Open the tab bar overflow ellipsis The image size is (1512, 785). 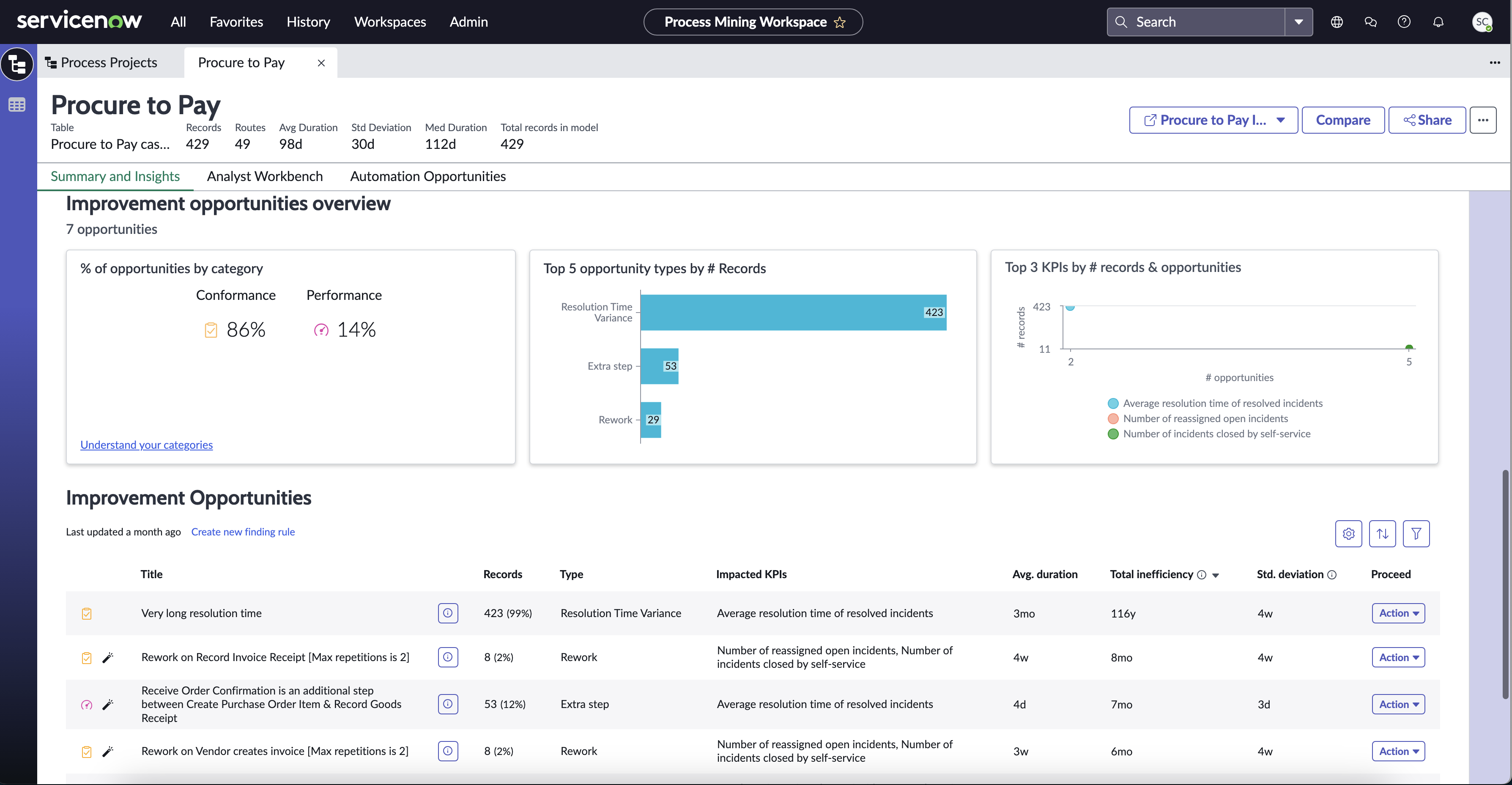[x=1495, y=63]
